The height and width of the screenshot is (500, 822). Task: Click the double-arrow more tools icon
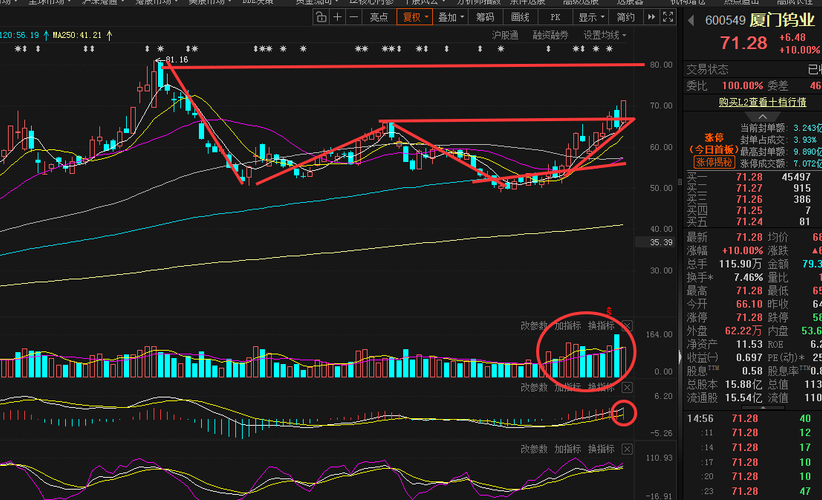(x=651, y=17)
